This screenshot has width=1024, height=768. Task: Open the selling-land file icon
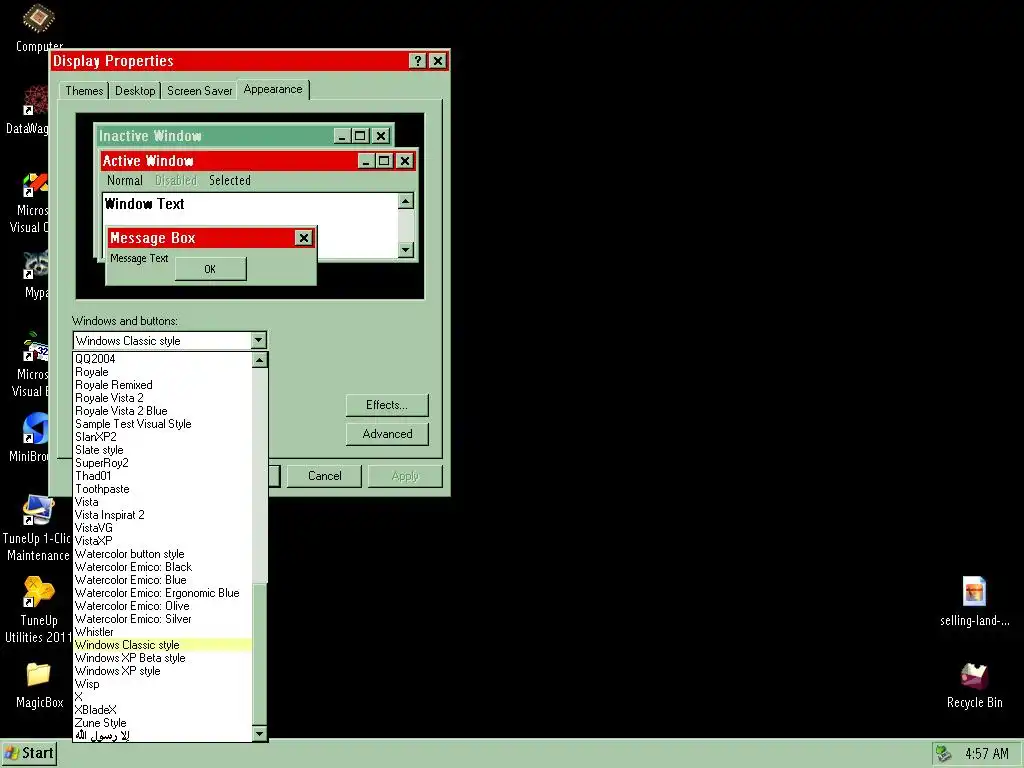974,592
